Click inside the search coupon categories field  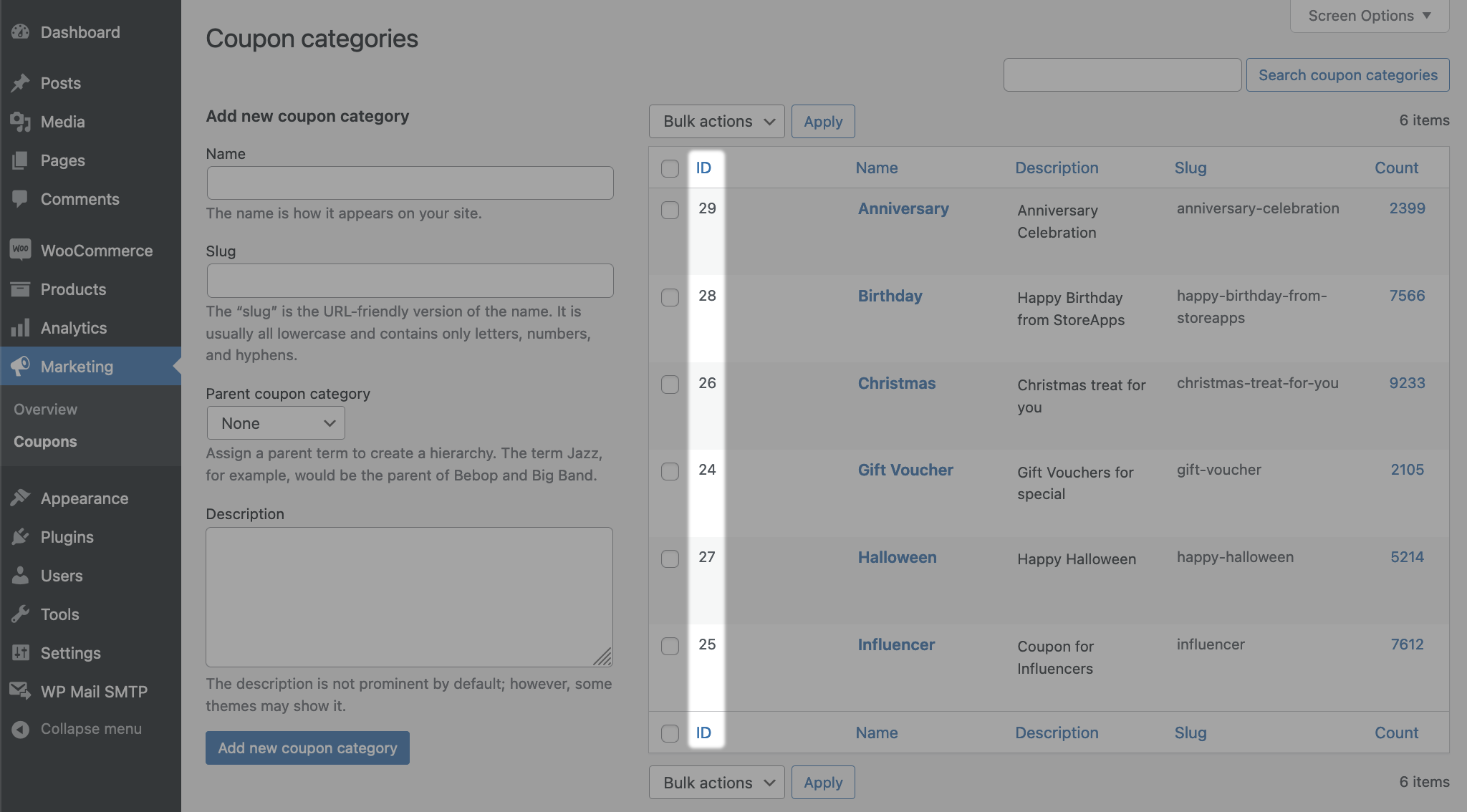coord(1122,74)
